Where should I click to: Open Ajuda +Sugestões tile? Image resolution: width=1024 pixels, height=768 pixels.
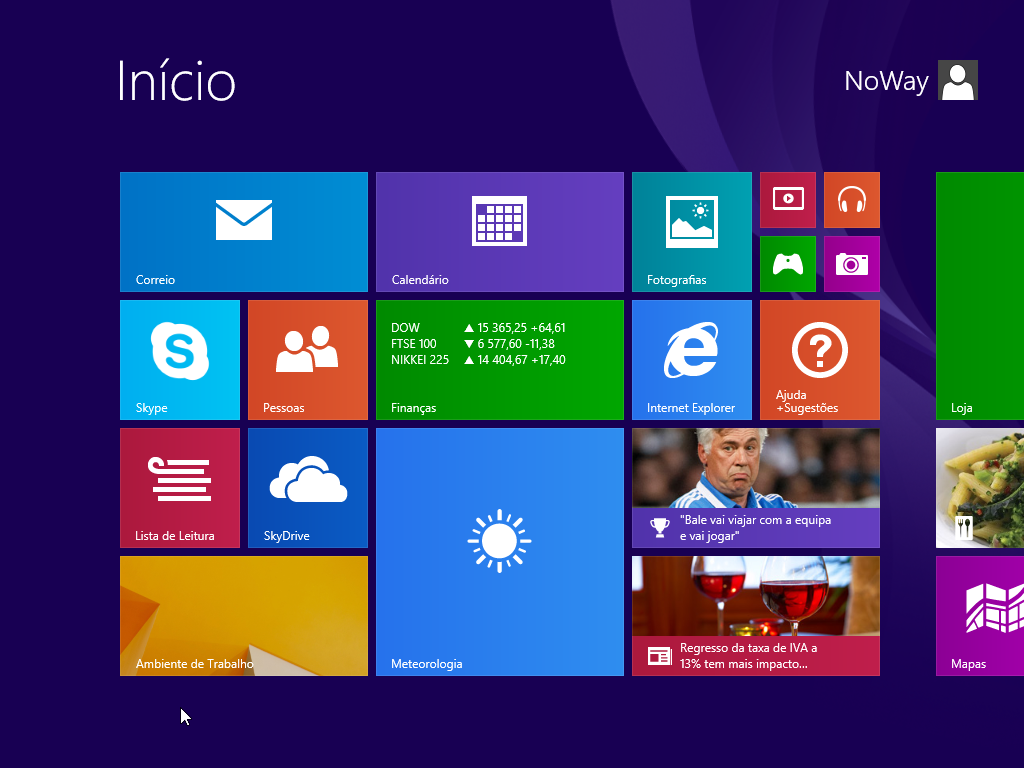820,360
